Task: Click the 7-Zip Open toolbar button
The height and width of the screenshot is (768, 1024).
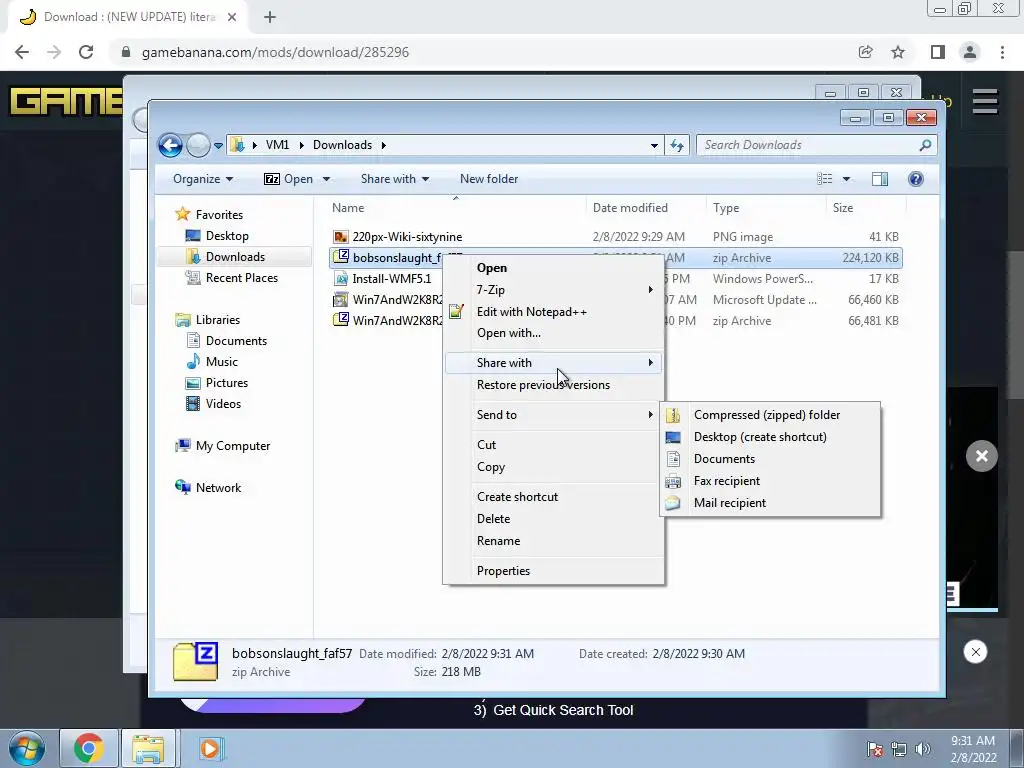Action: click(288, 179)
